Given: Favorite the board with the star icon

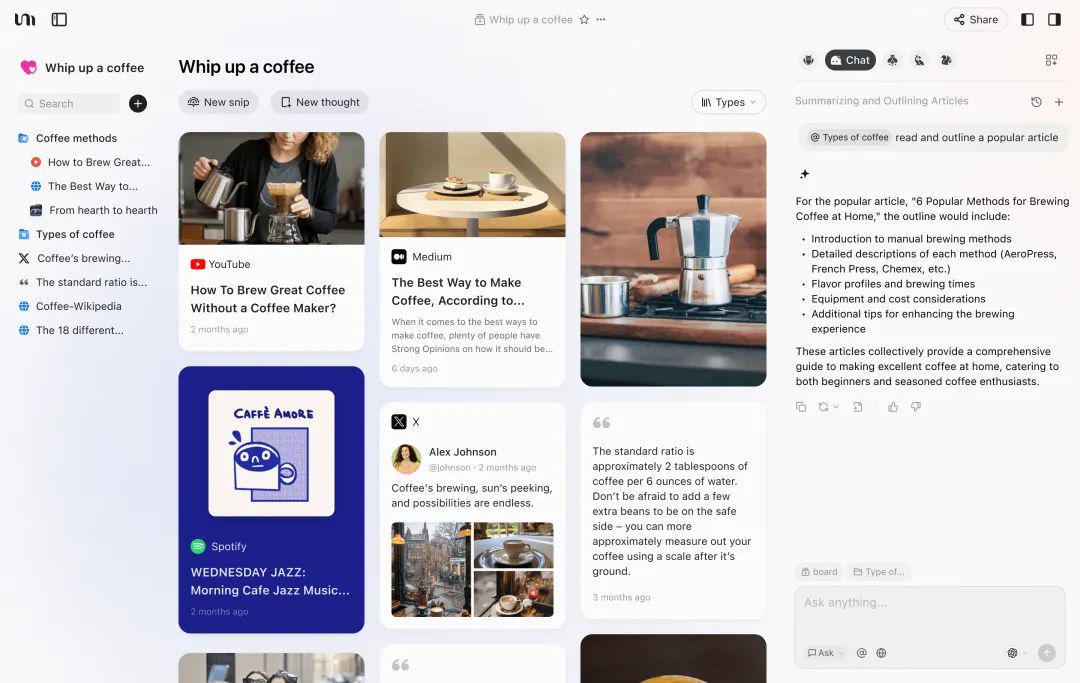Looking at the screenshot, I should (x=584, y=19).
